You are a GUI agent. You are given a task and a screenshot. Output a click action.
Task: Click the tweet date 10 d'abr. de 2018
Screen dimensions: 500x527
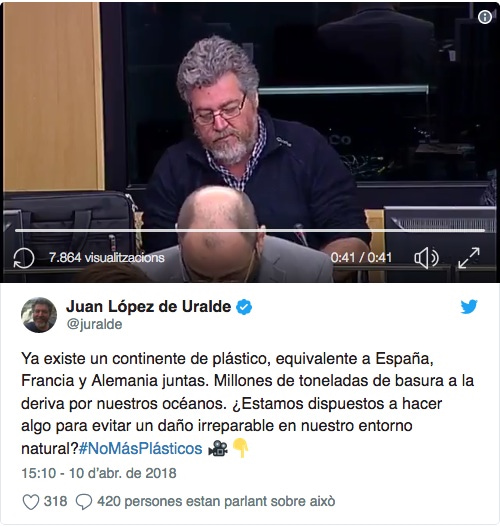pyautogui.click(x=123, y=473)
